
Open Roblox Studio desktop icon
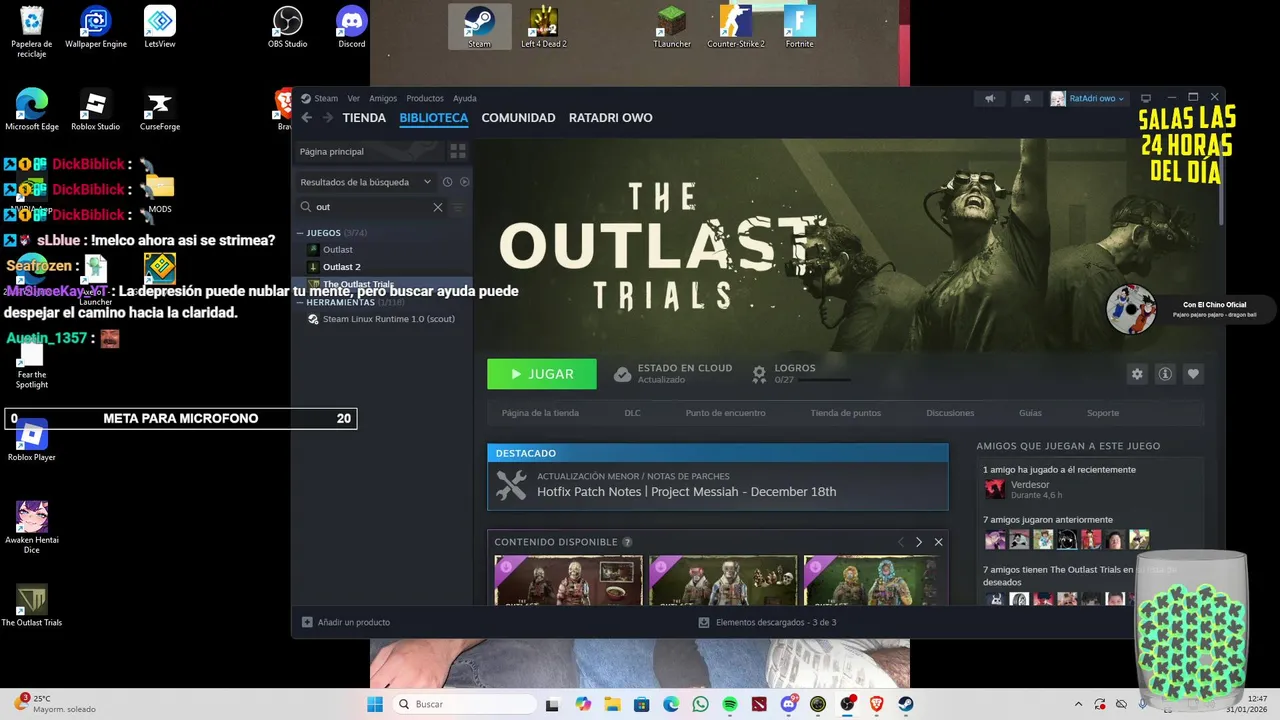[96, 110]
